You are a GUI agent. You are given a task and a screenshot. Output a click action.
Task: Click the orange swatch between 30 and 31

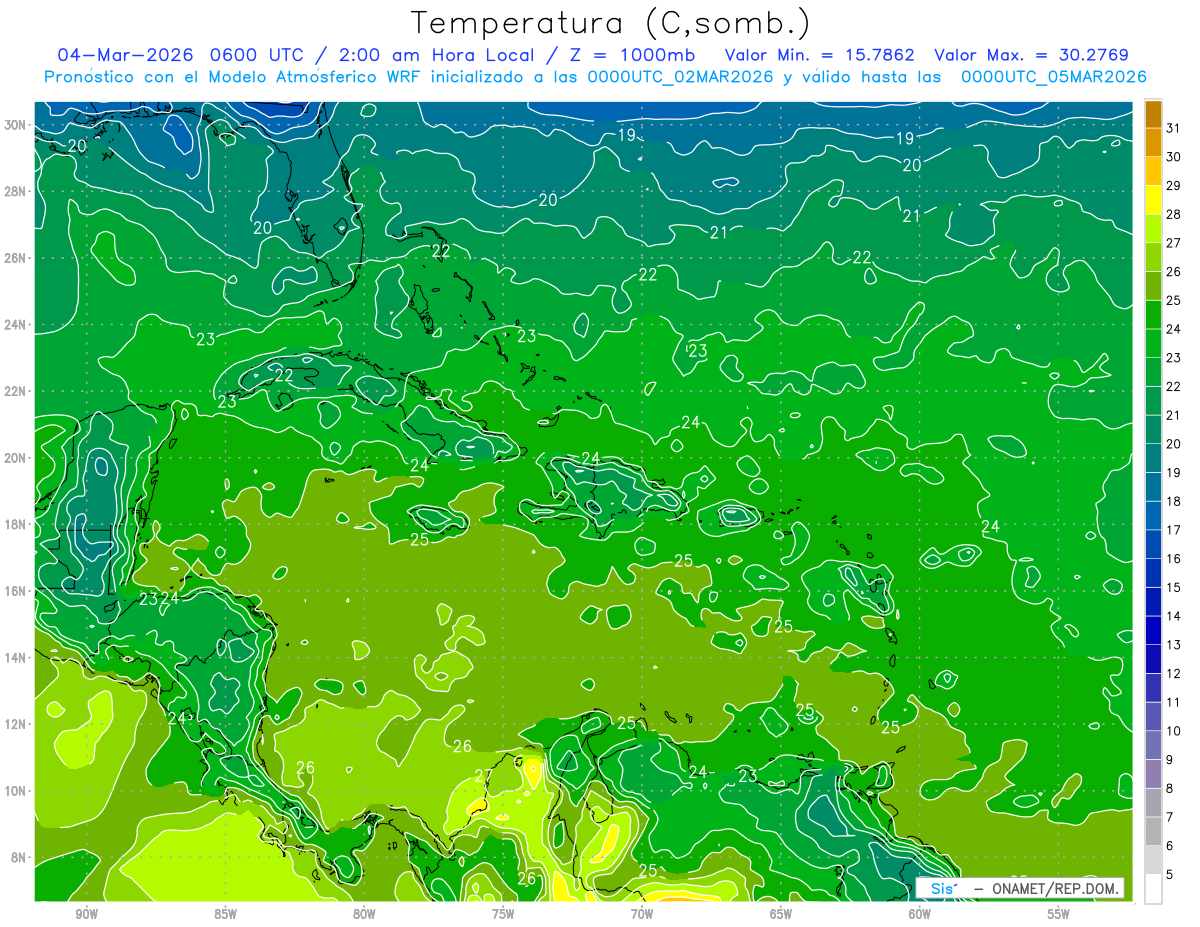coord(1153,142)
